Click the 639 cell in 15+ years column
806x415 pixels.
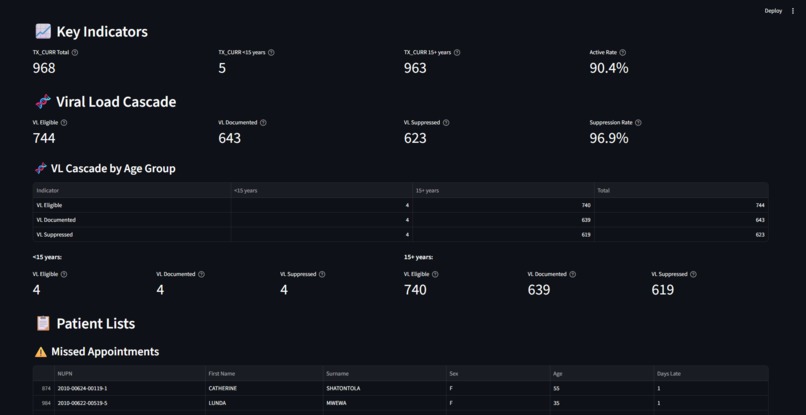coord(503,220)
